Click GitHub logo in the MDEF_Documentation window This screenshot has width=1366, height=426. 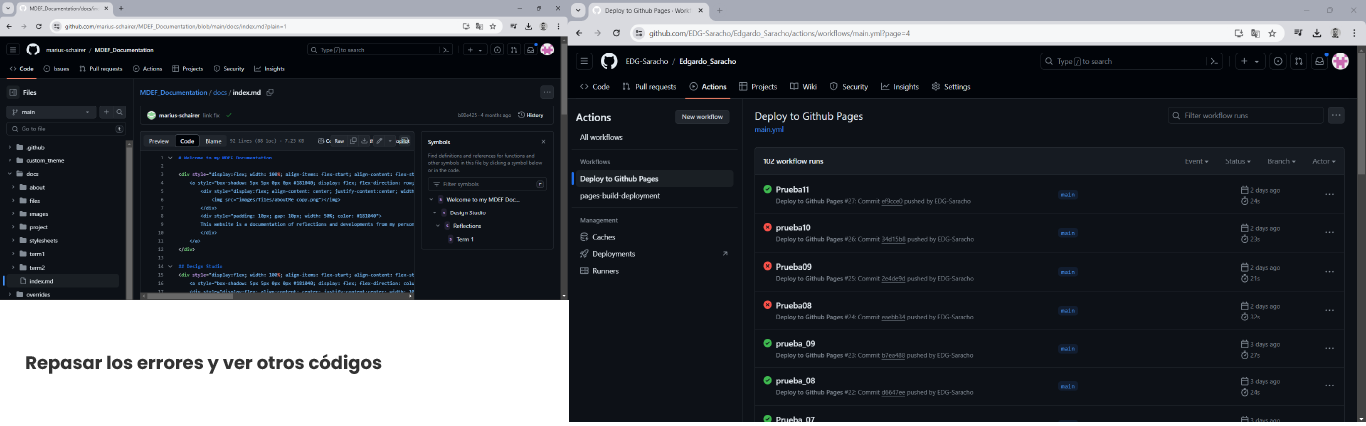[x=33, y=49]
